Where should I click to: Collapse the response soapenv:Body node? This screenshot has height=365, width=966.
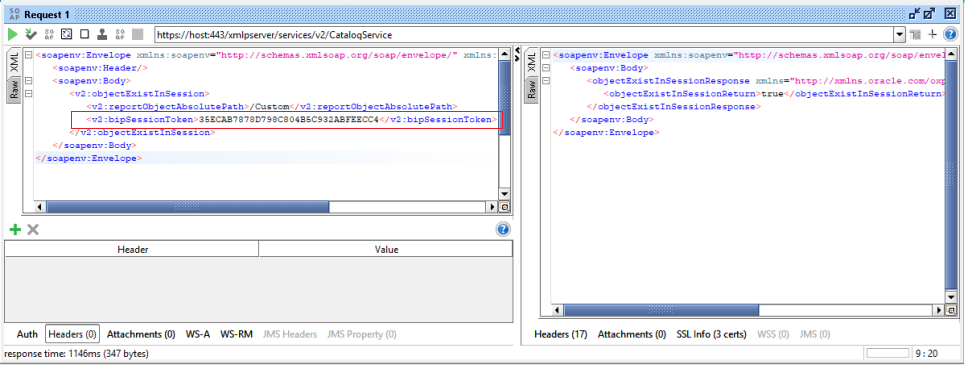[x=546, y=68]
